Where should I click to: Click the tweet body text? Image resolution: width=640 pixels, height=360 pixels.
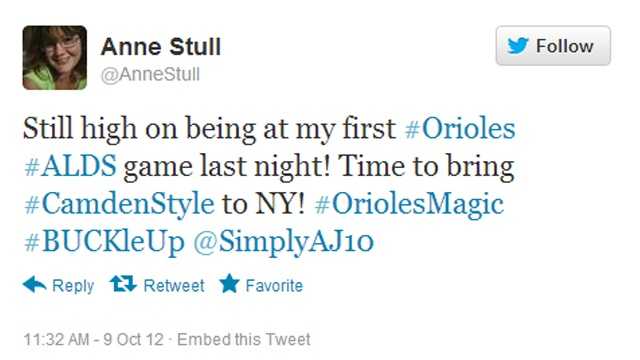coord(269,185)
